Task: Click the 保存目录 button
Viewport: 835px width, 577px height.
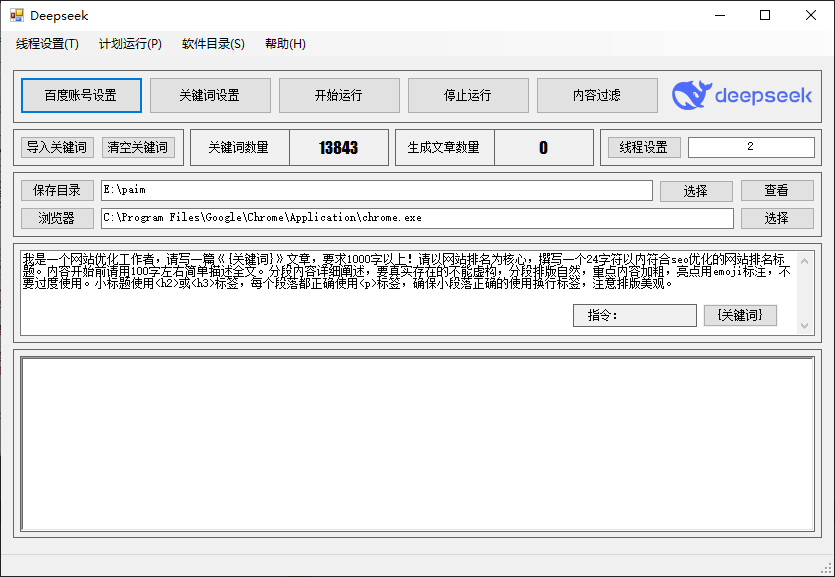Action: coord(58,191)
